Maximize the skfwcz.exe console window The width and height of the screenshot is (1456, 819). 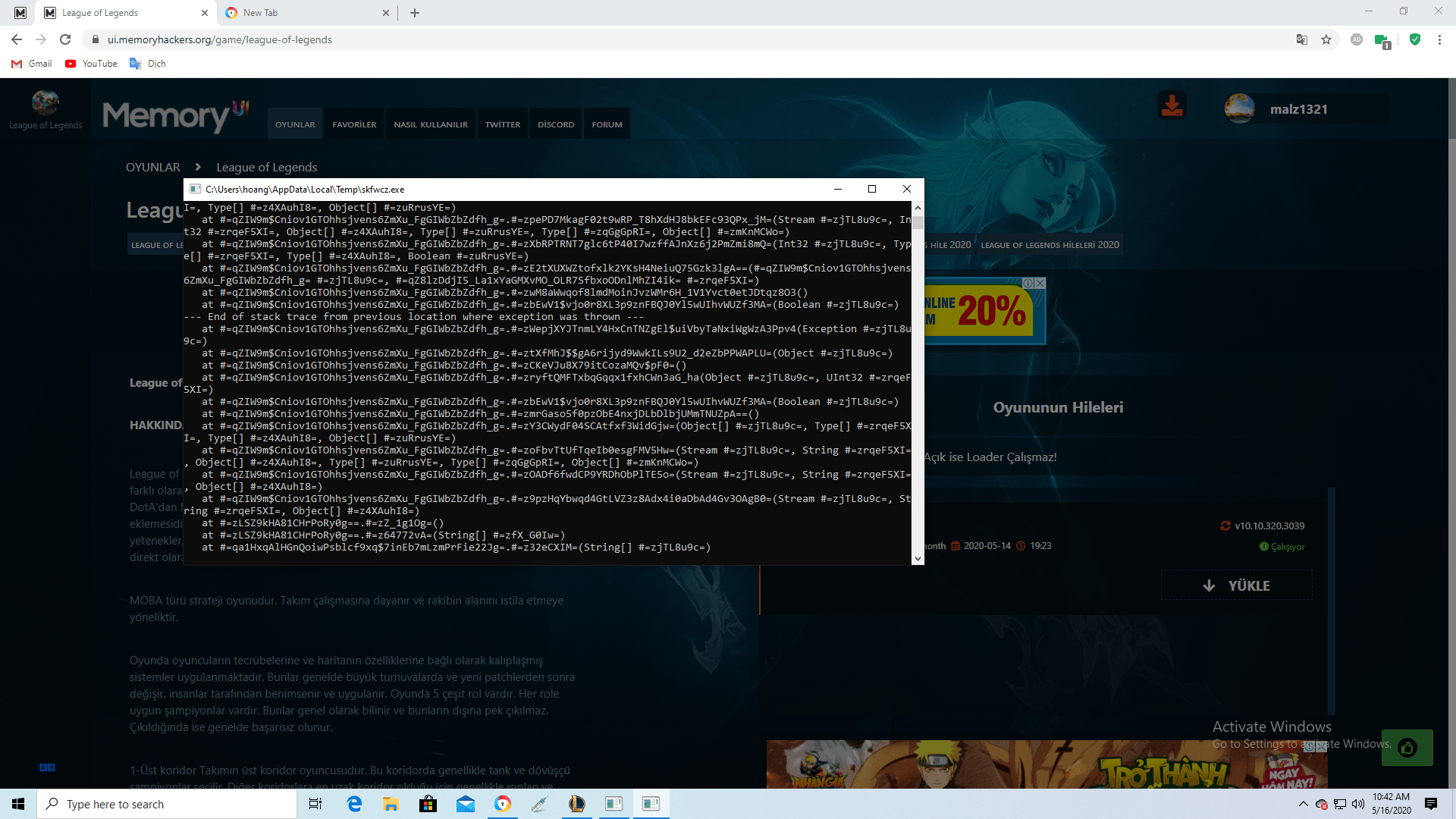click(872, 189)
